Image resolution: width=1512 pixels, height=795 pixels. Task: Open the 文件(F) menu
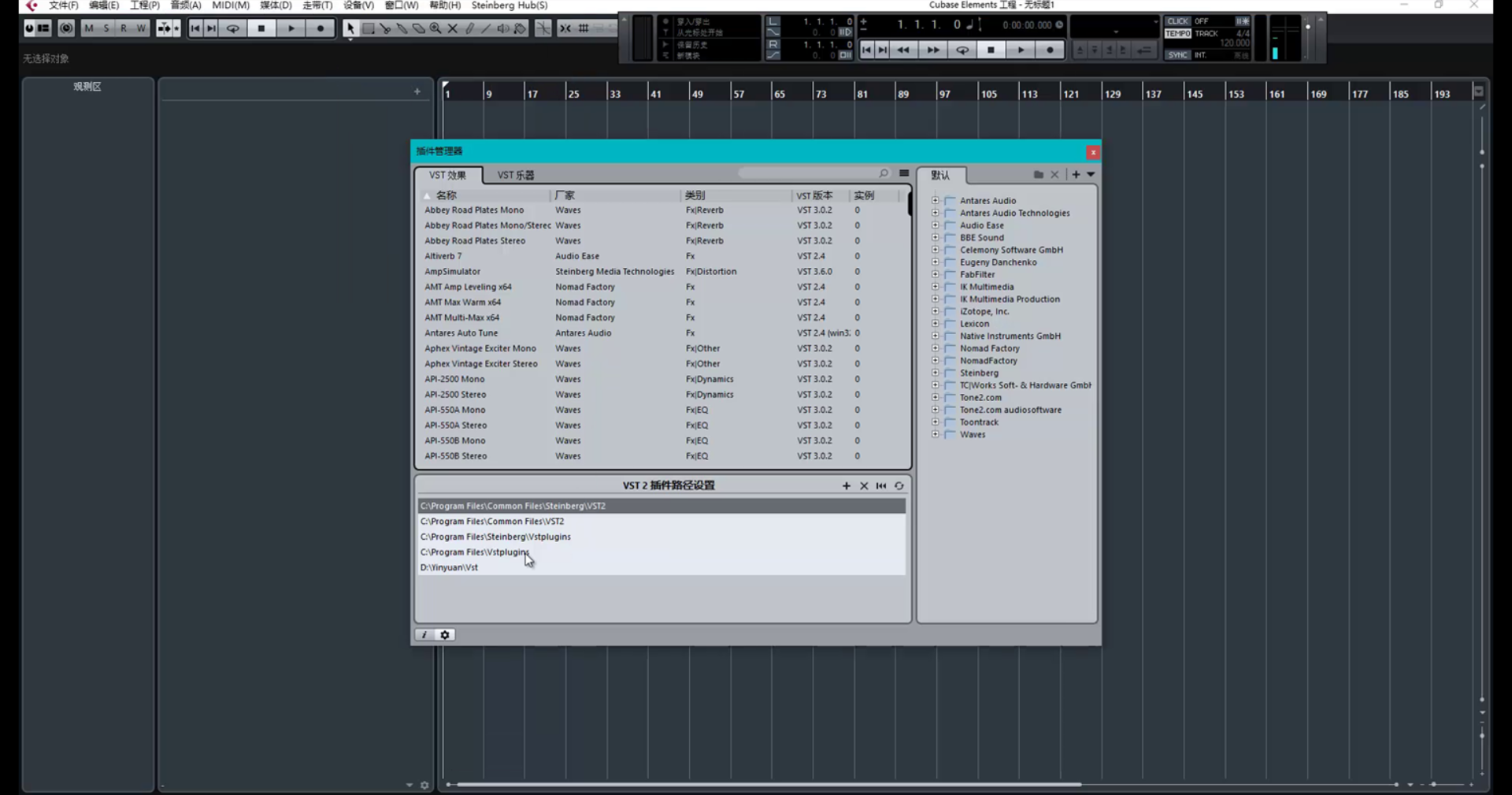(64, 6)
